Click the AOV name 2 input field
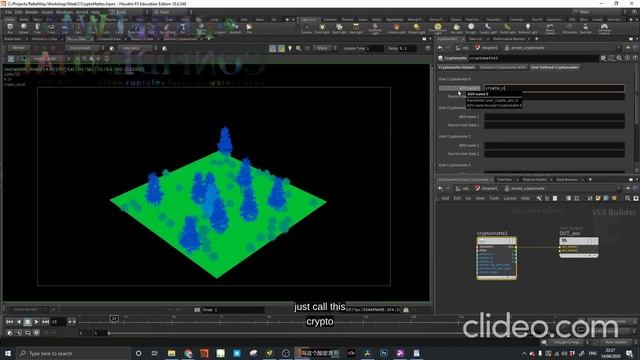This screenshot has width=640, height=360. pos(554,145)
